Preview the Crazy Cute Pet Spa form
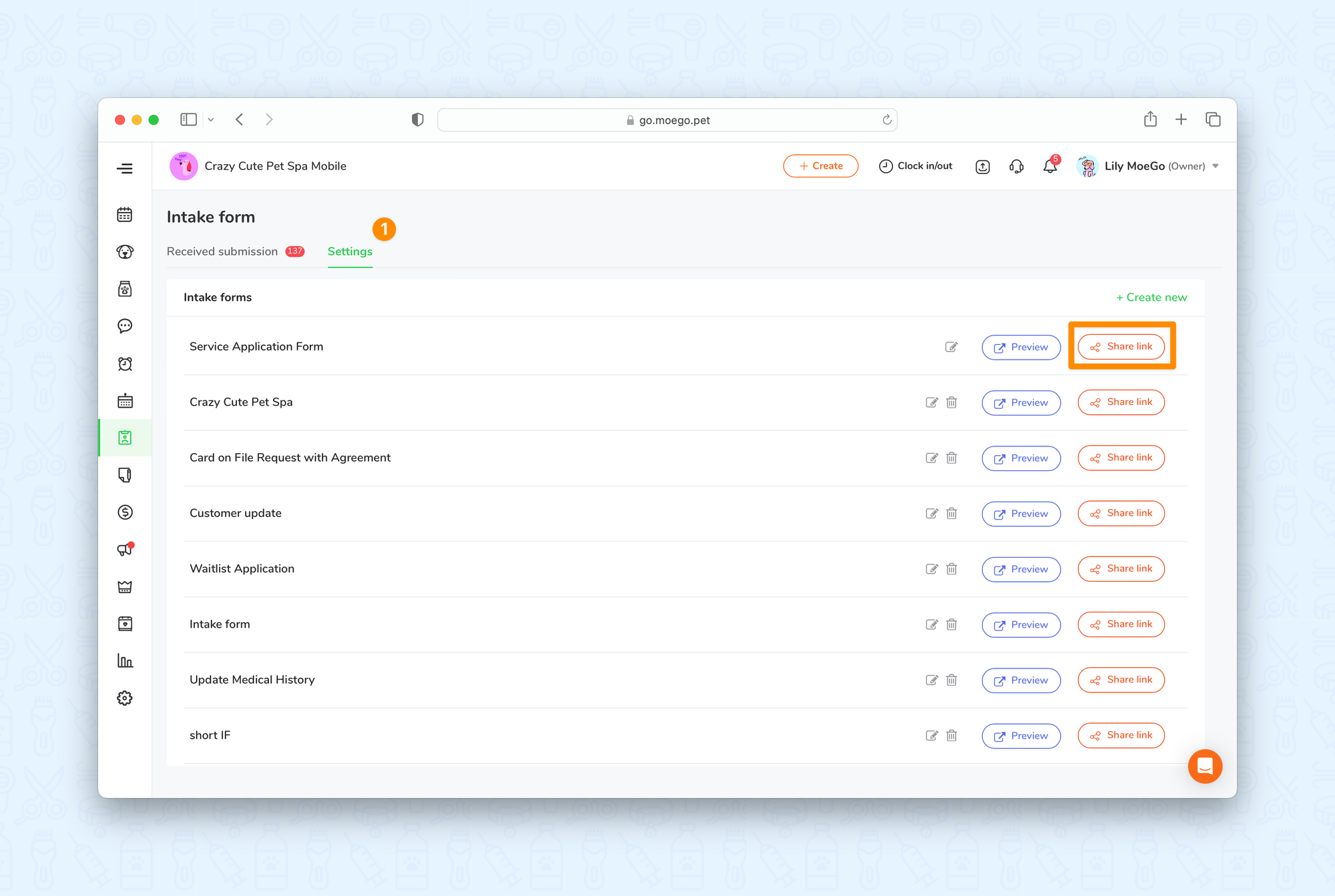 [x=1021, y=403]
